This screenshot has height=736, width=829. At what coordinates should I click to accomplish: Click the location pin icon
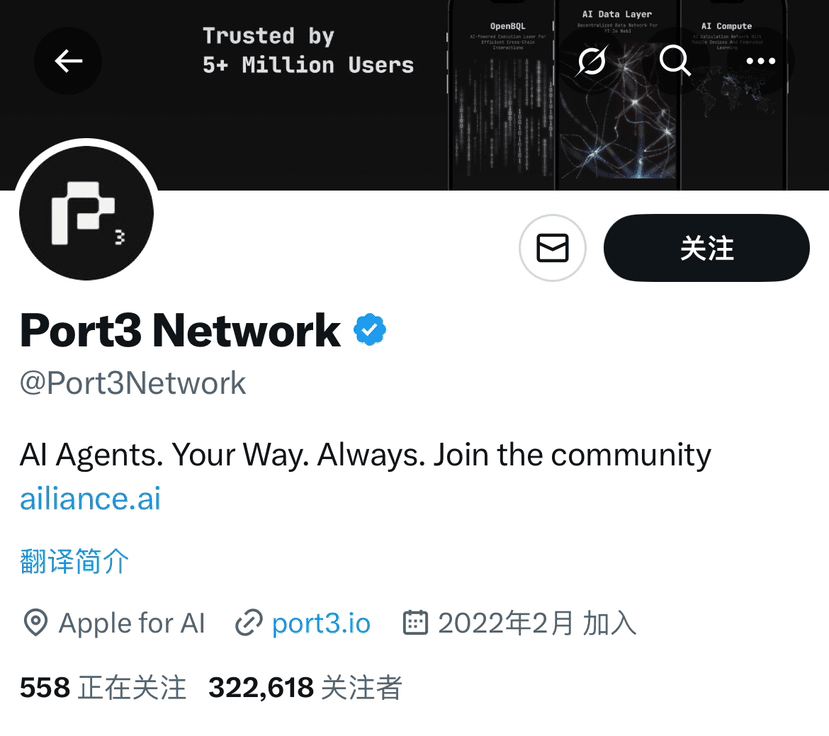[35, 622]
